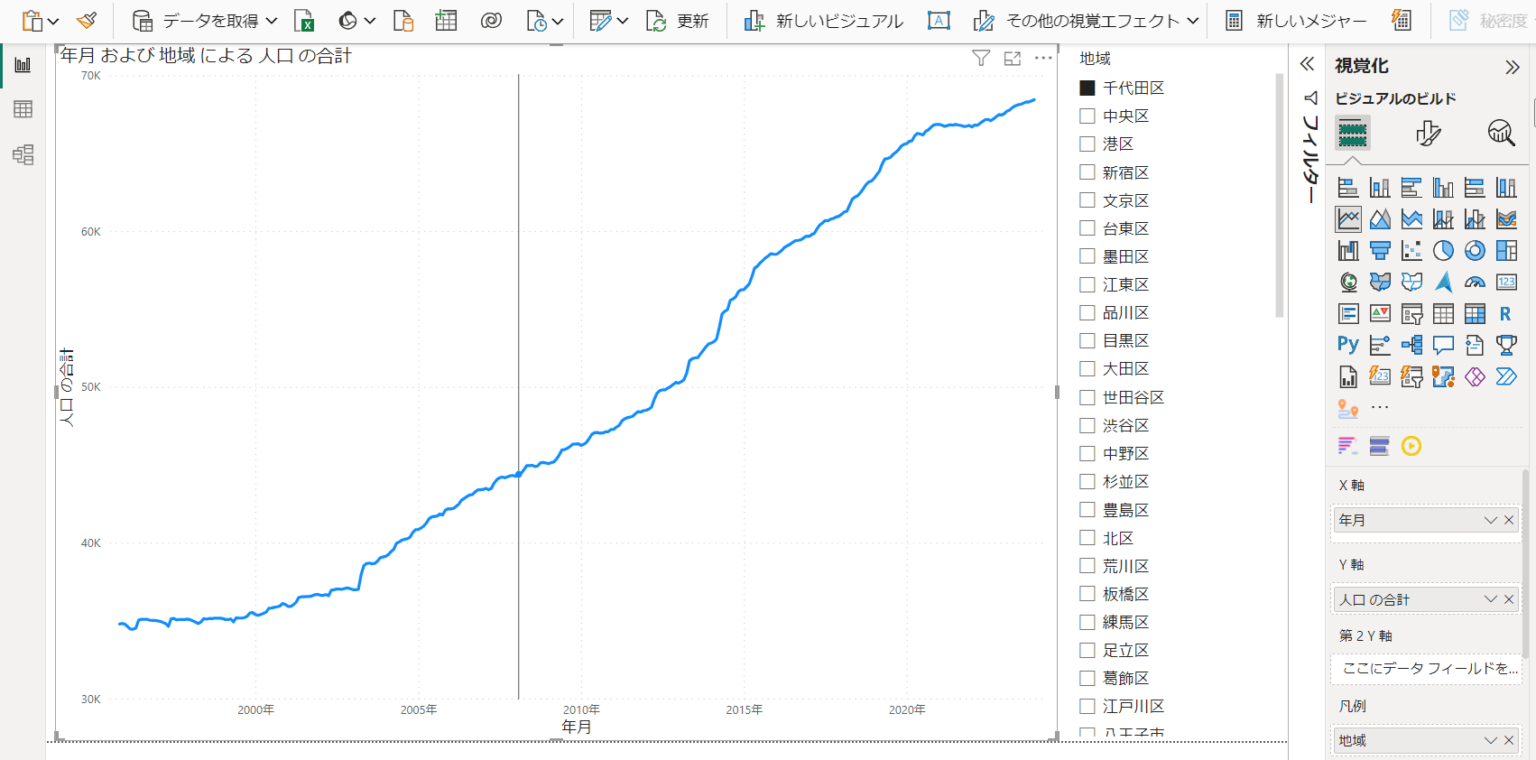Check the 中央区 slicer checkbox
This screenshot has height=760, width=1536.
[1087, 116]
